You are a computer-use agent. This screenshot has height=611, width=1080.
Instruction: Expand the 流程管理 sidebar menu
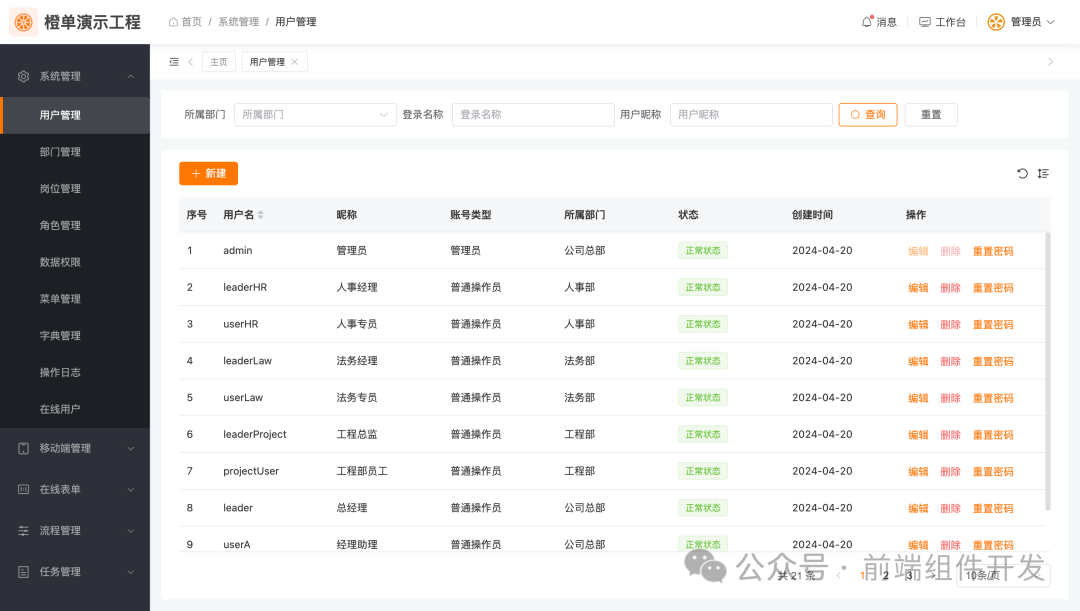[62, 530]
